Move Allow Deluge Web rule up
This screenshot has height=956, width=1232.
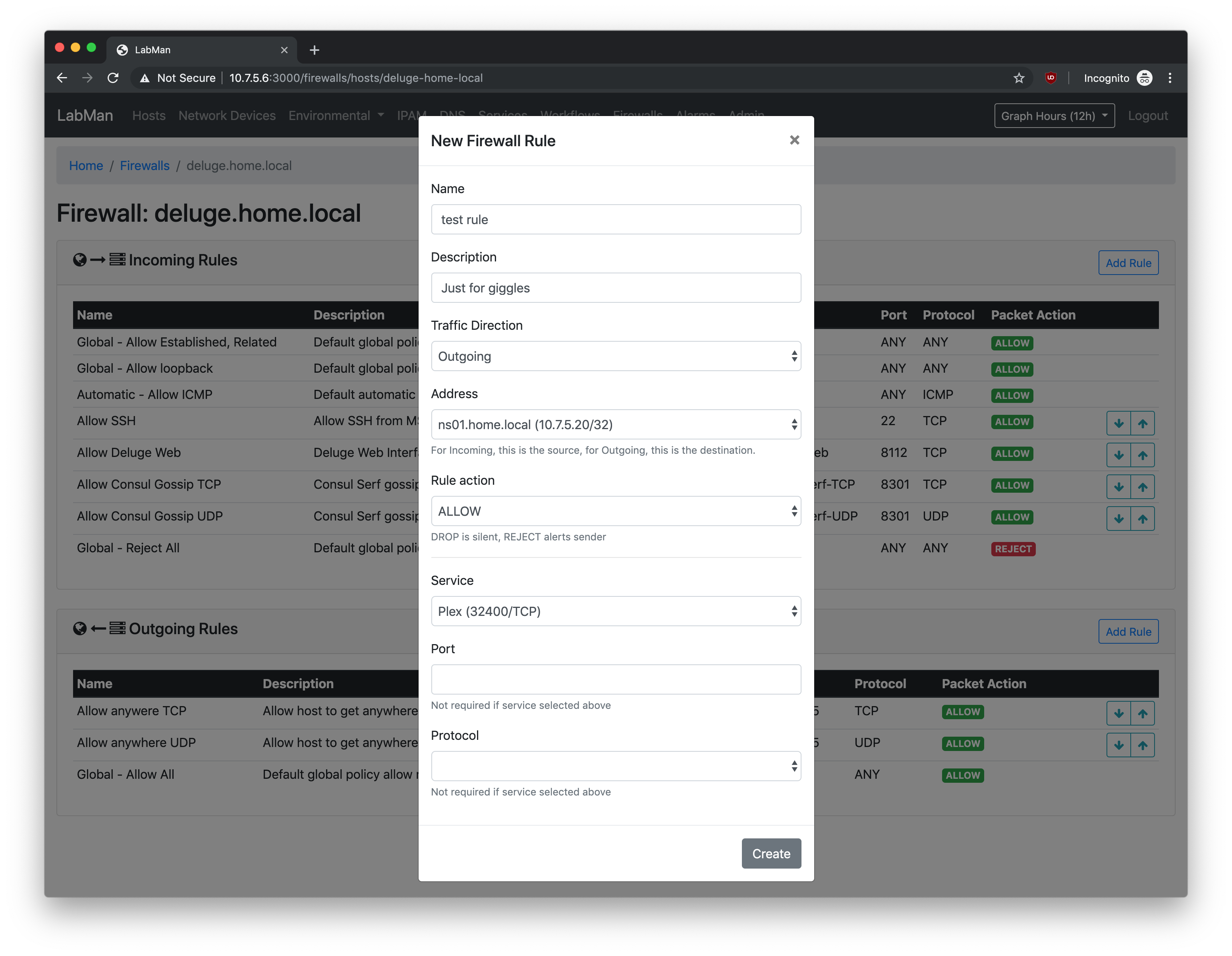point(1142,455)
